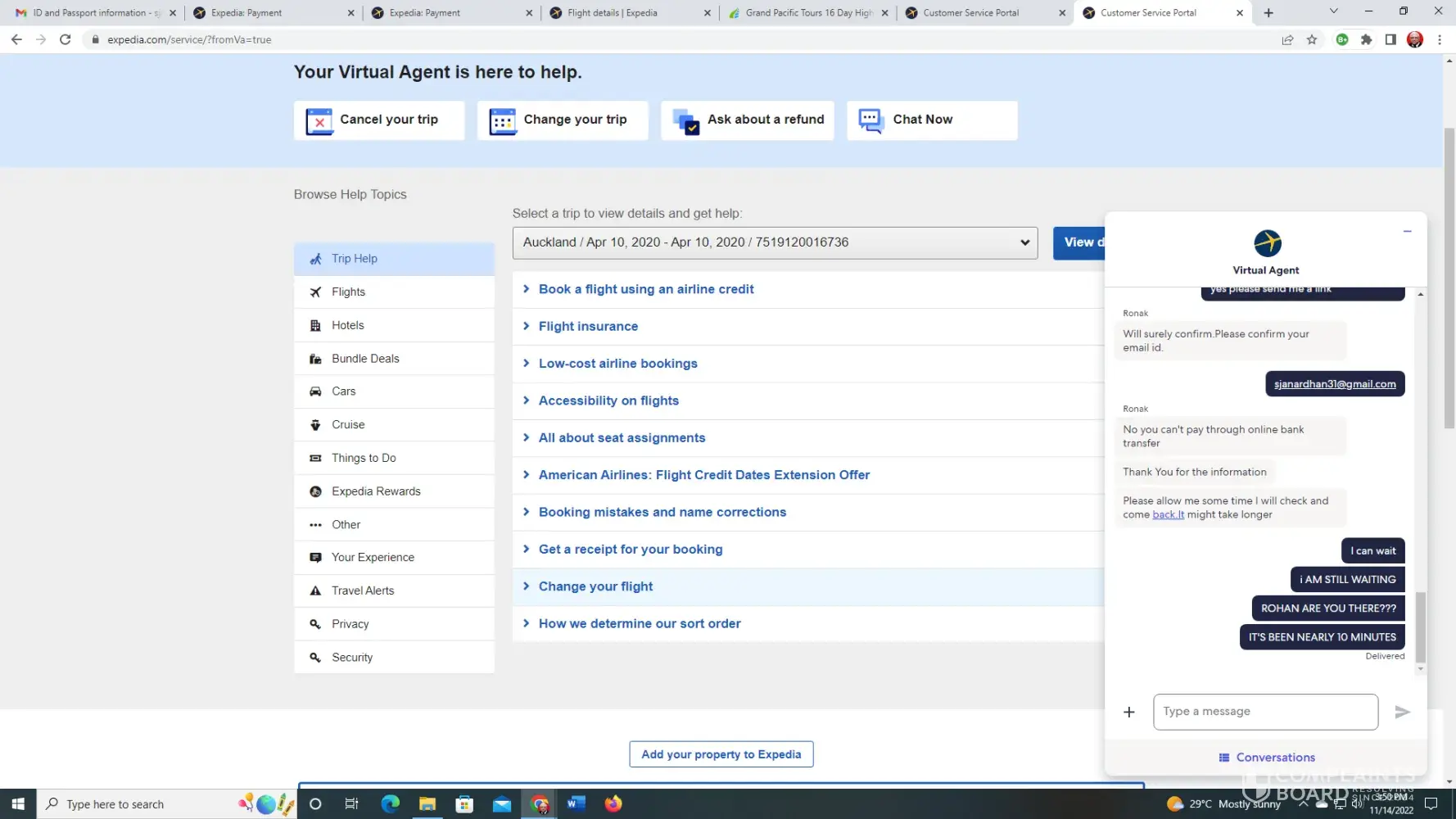Open the Chrome extensions puzzle icon
The height and width of the screenshot is (819, 1456).
(x=1366, y=39)
